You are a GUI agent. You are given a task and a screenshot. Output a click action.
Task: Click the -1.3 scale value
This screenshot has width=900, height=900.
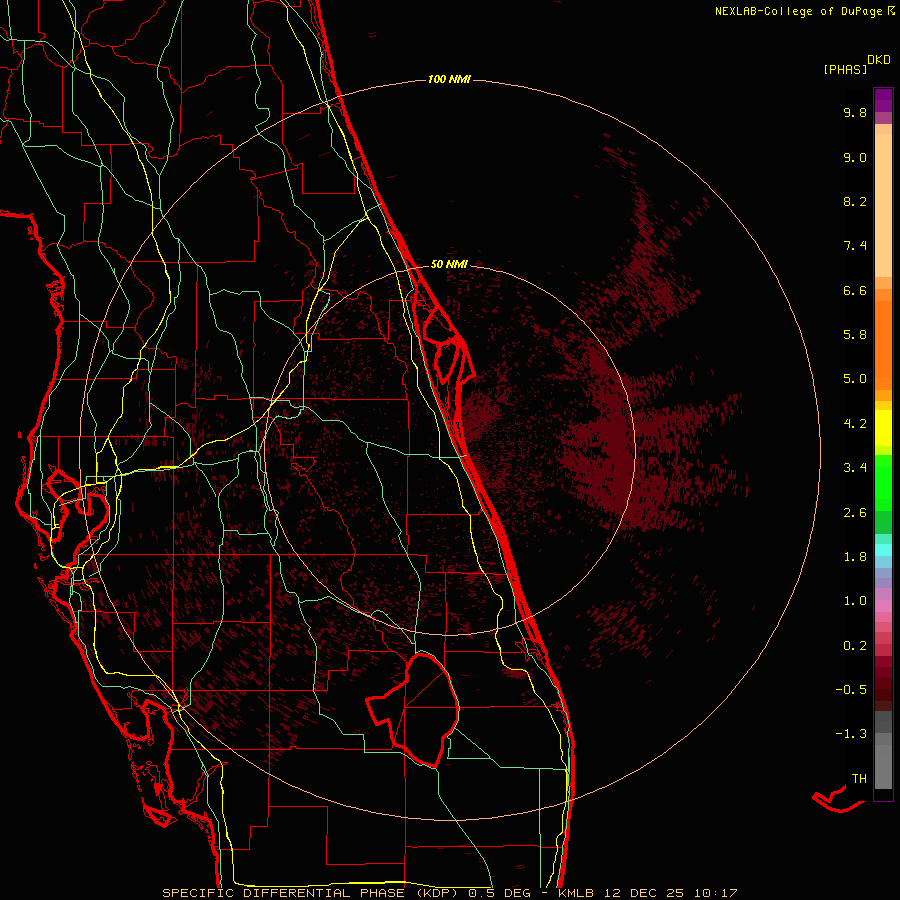point(851,734)
